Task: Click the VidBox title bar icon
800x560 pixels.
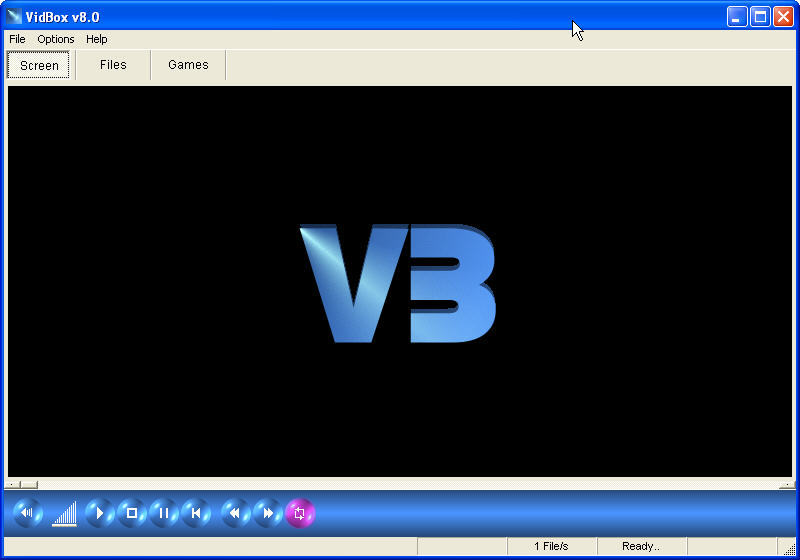Action: (x=14, y=17)
